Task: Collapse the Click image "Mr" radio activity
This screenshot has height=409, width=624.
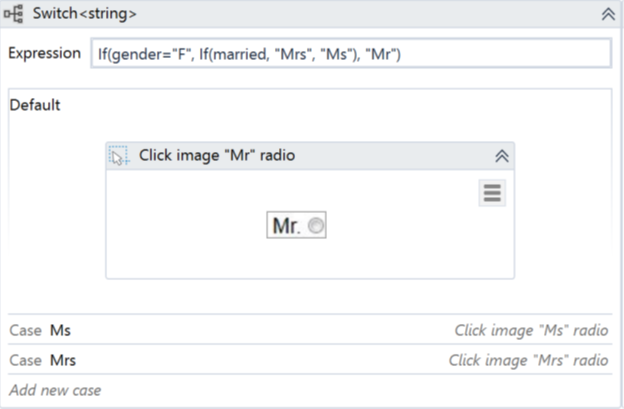Action: pyautogui.click(x=502, y=155)
